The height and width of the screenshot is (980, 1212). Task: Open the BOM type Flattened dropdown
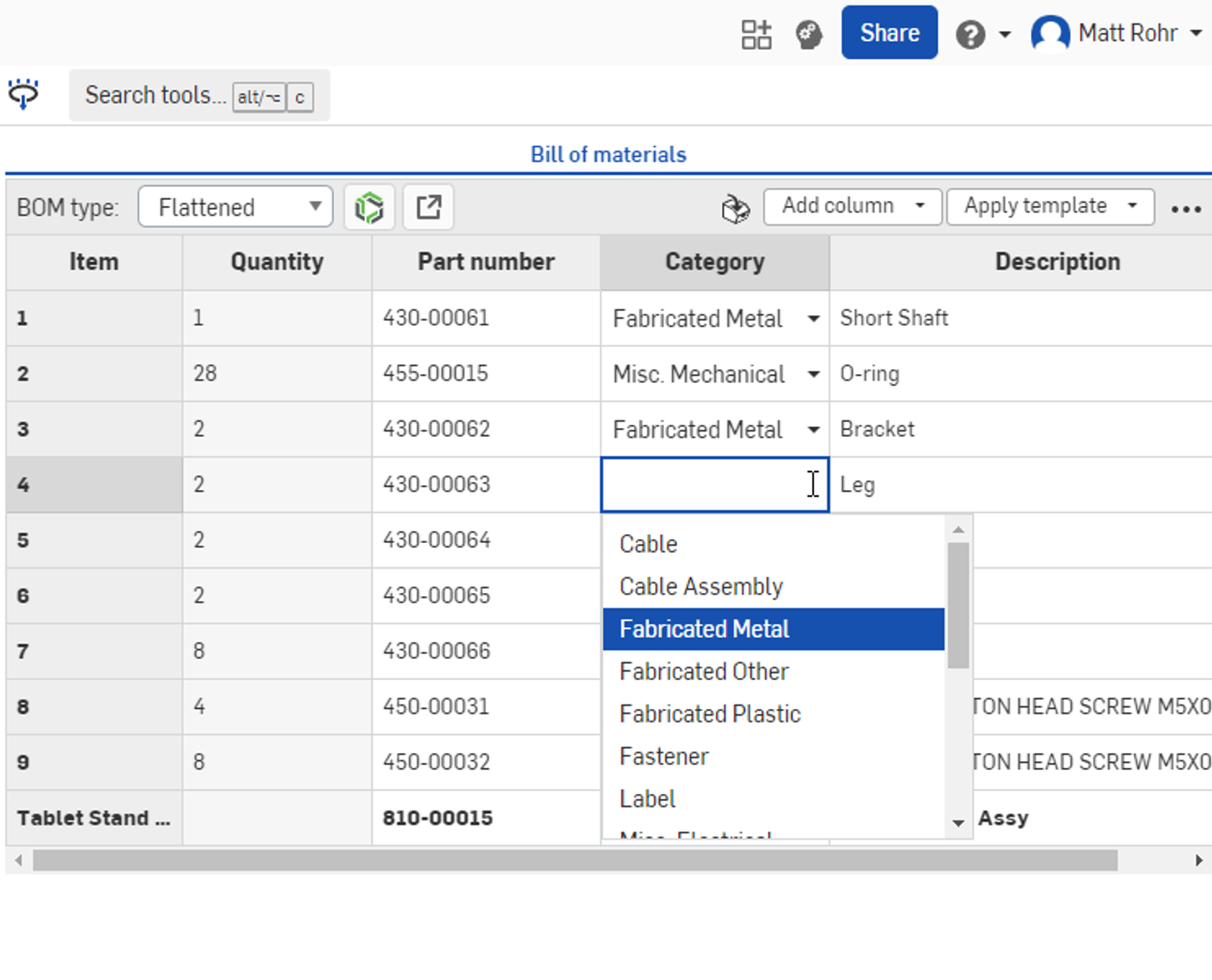point(235,206)
